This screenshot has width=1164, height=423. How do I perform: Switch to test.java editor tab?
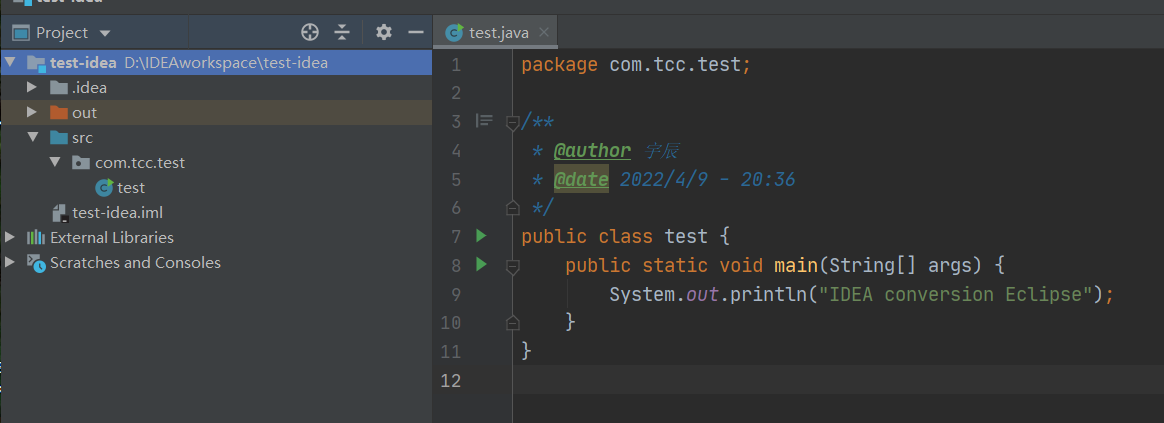(495, 33)
